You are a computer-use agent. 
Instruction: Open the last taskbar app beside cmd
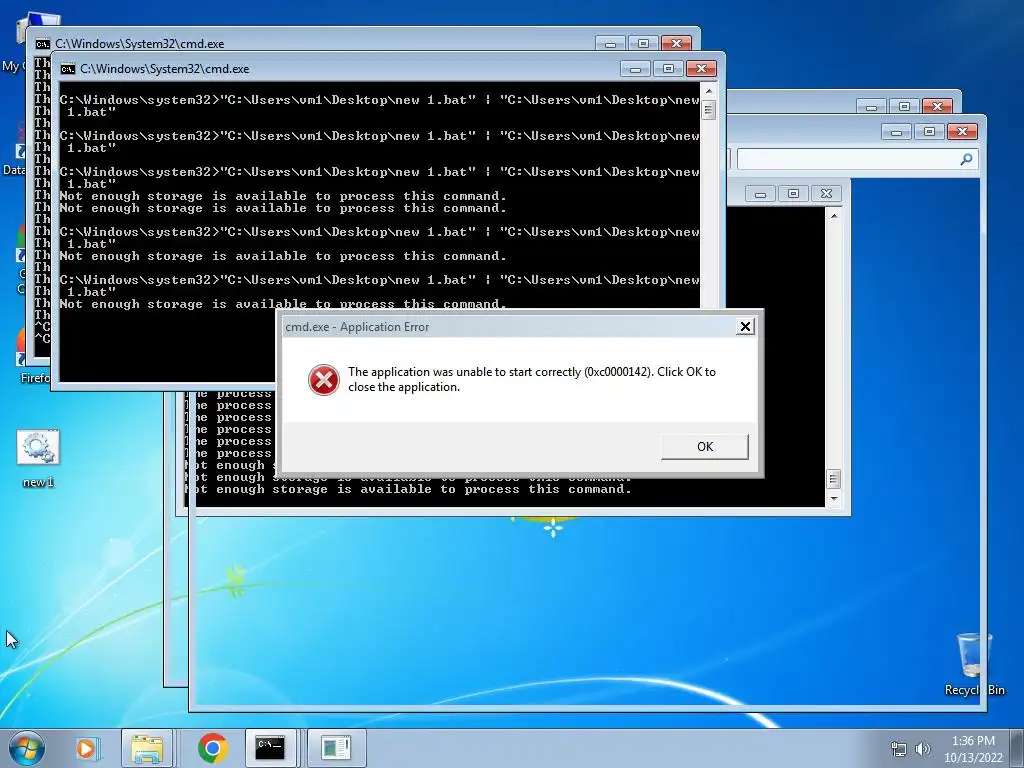tap(336, 748)
